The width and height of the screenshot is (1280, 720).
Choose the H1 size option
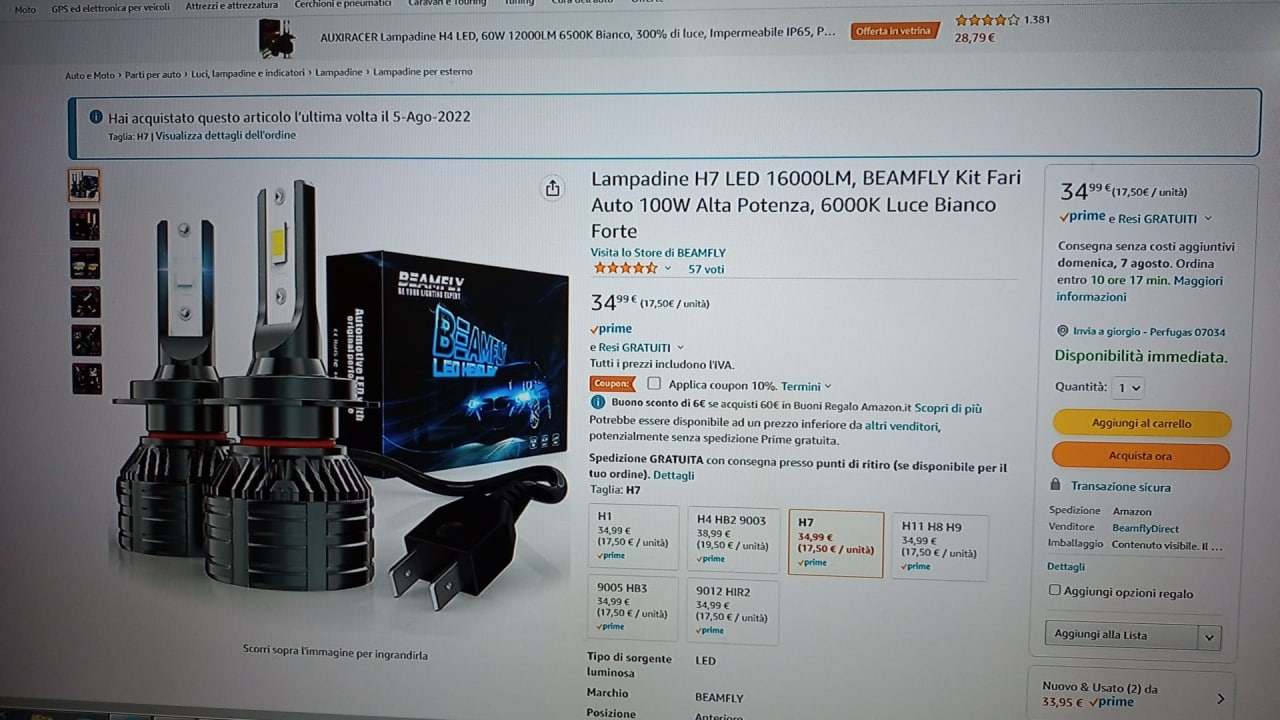[x=634, y=537]
